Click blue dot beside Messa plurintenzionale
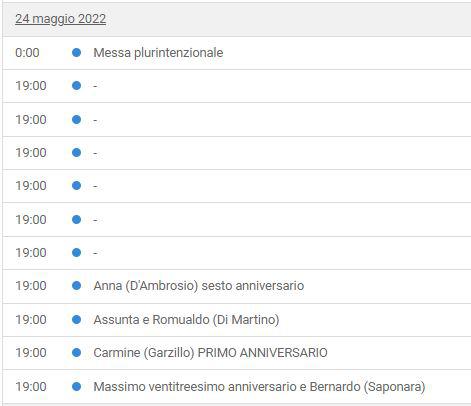The height and width of the screenshot is (406, 471). point(76,53)
